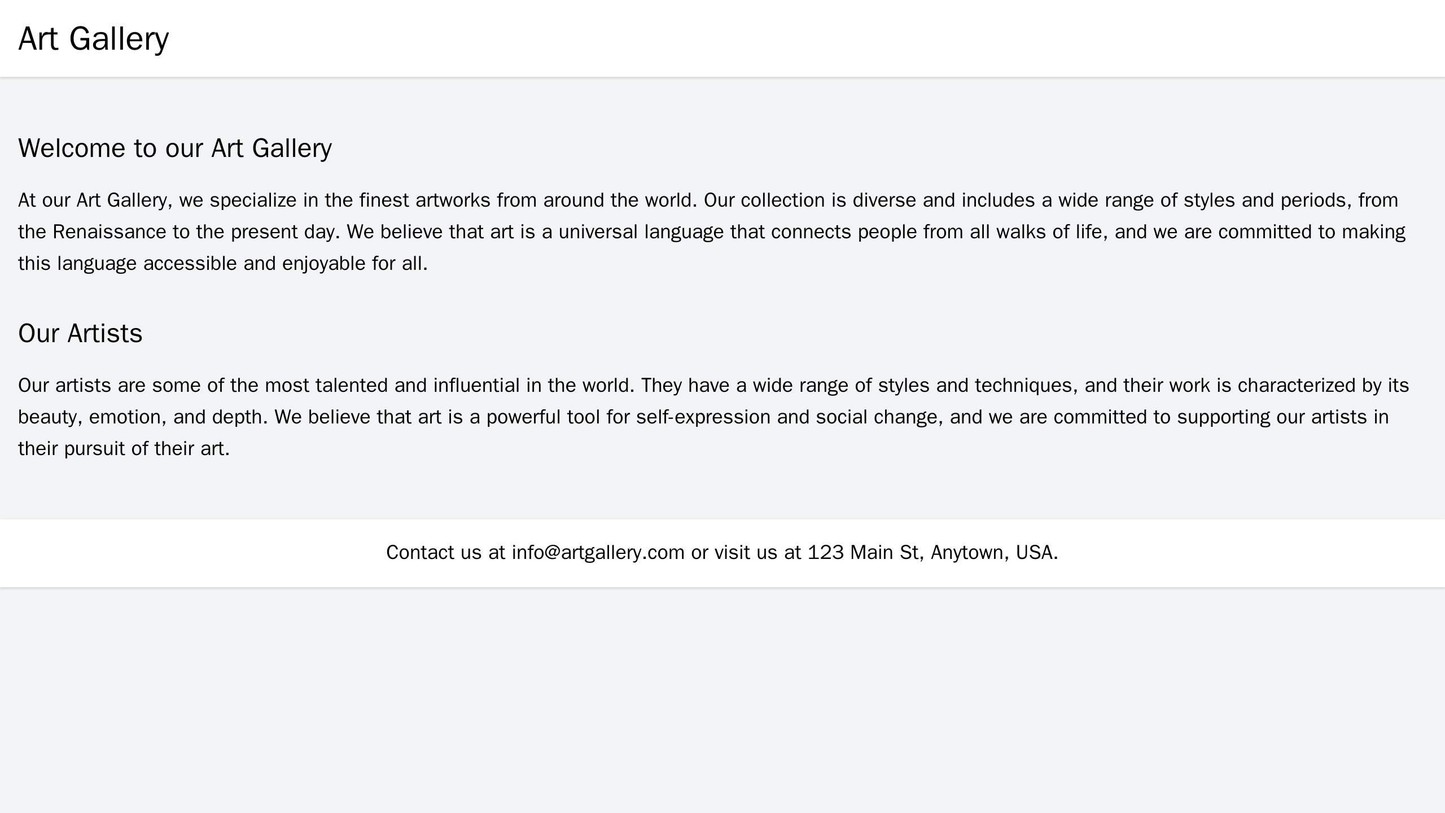Select the "Our Artists" section heading

80,333
